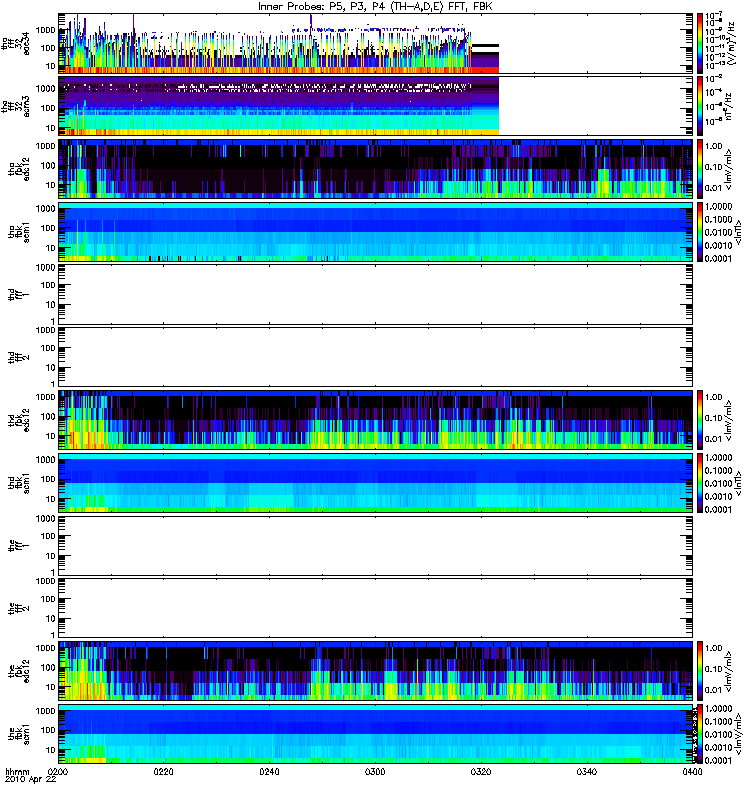750x800 pixels.
Task: Click the 0400 time axis label
Action: click(x=692, y=771)
